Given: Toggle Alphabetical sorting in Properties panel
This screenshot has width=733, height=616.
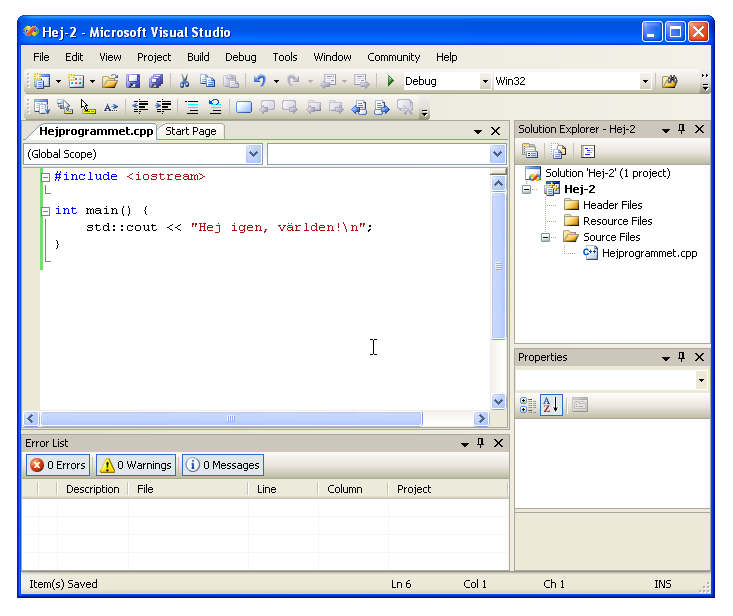Looking at the screenshot, I should coord(551,405).
